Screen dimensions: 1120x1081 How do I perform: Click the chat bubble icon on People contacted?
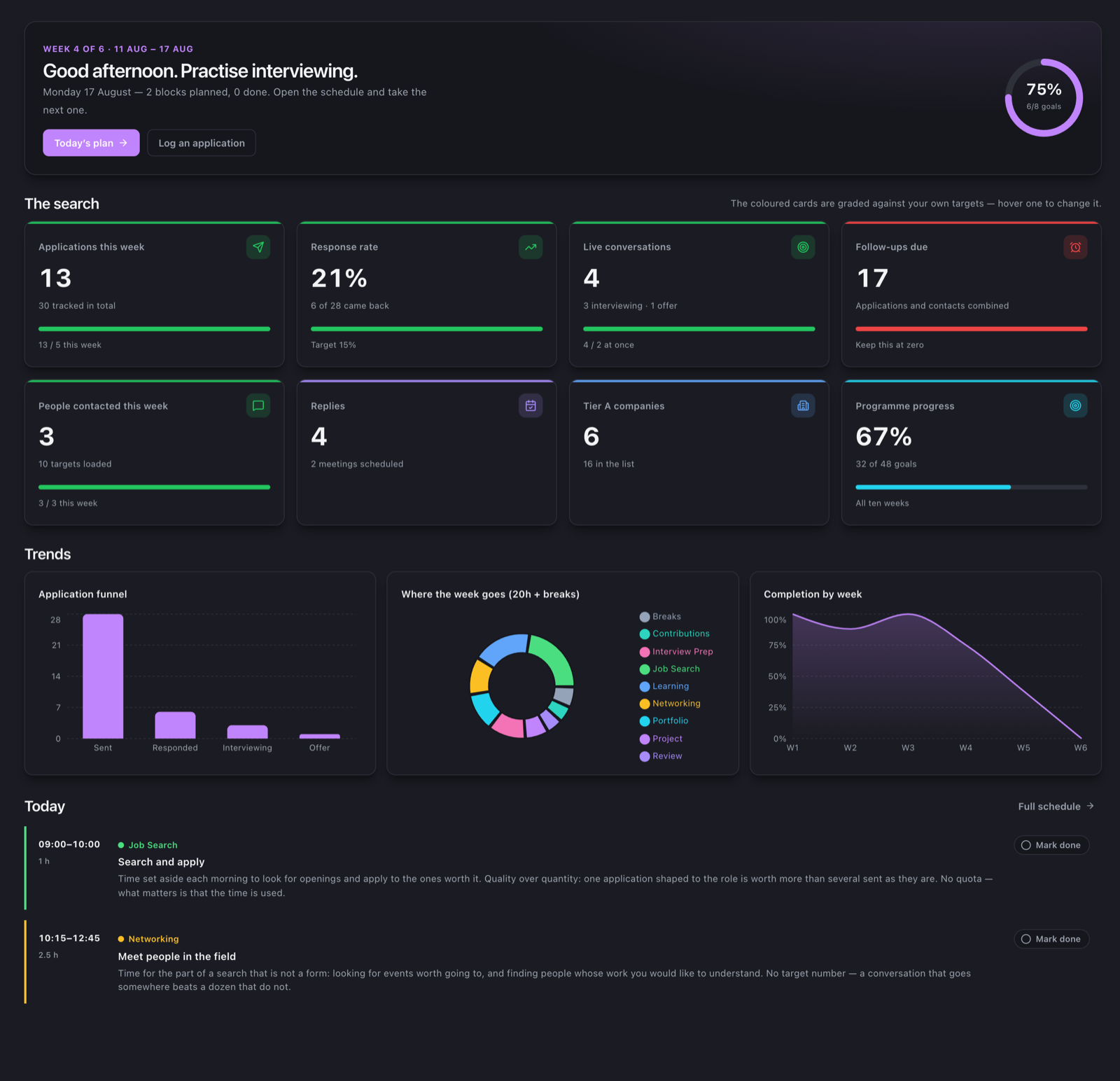coord(258,405)
